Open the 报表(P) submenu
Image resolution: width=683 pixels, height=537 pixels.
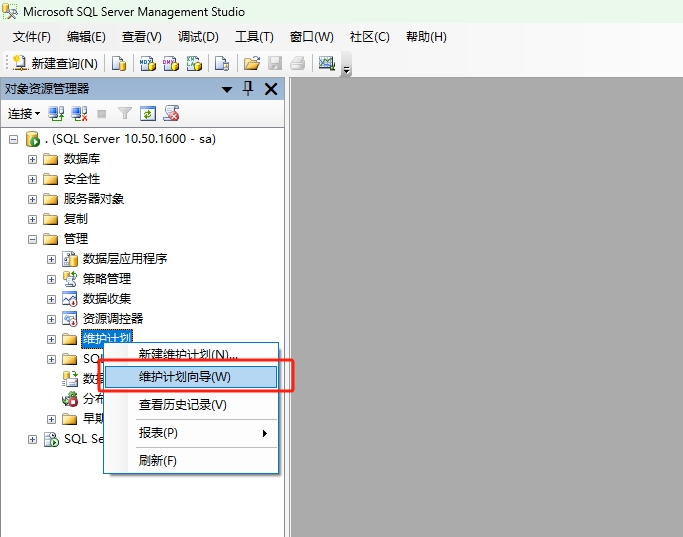pos(191,433)
